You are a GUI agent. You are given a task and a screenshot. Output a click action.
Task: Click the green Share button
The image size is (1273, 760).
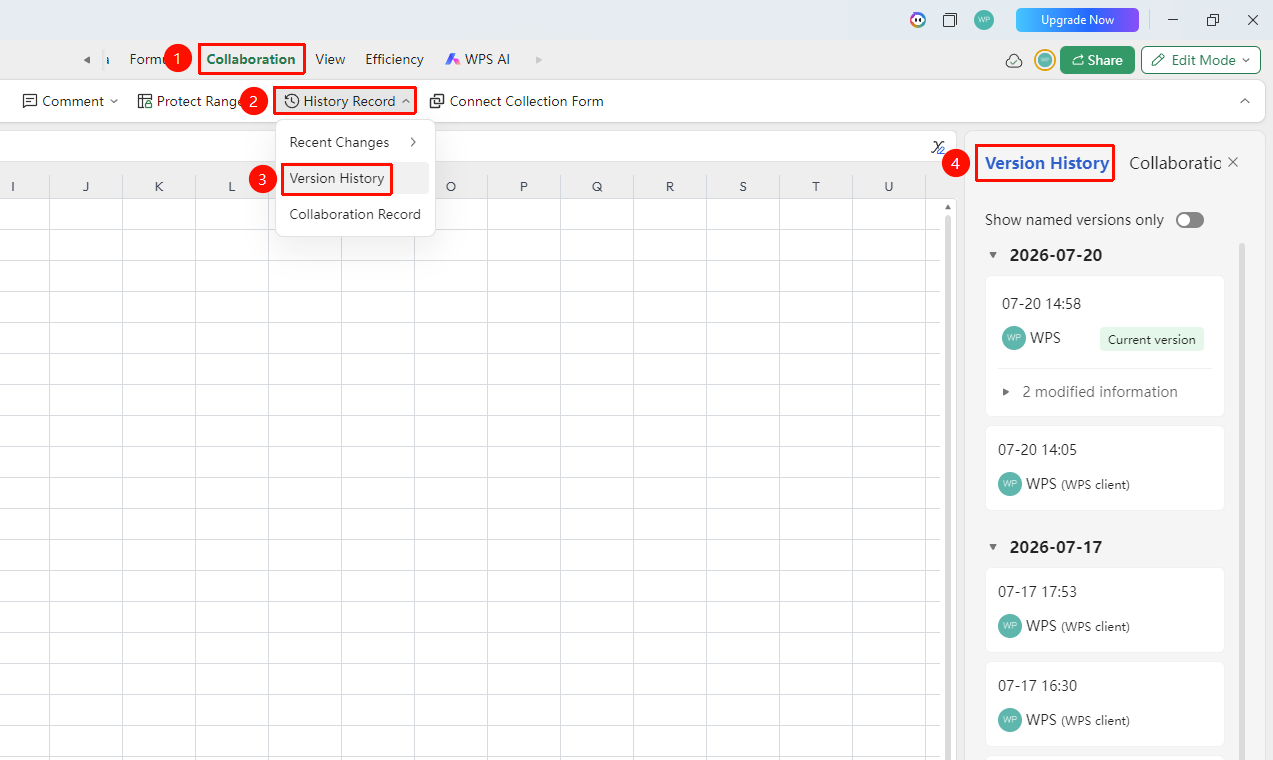click(1097, 60)
